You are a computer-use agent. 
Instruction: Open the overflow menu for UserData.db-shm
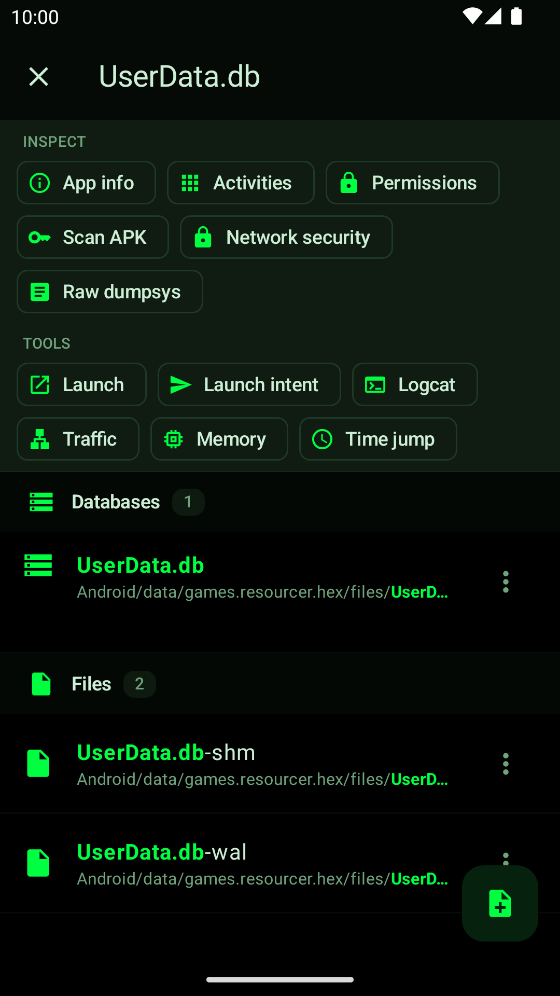point(505,764)
